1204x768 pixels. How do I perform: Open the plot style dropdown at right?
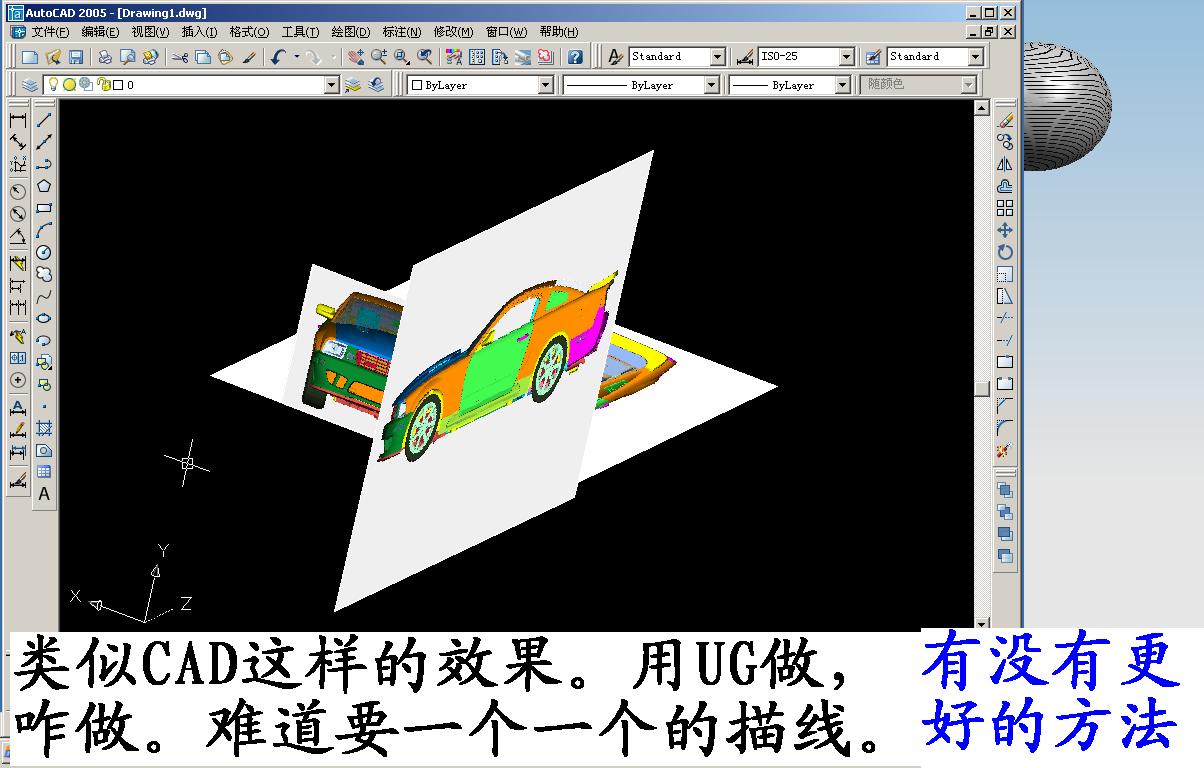click(968, 85)
